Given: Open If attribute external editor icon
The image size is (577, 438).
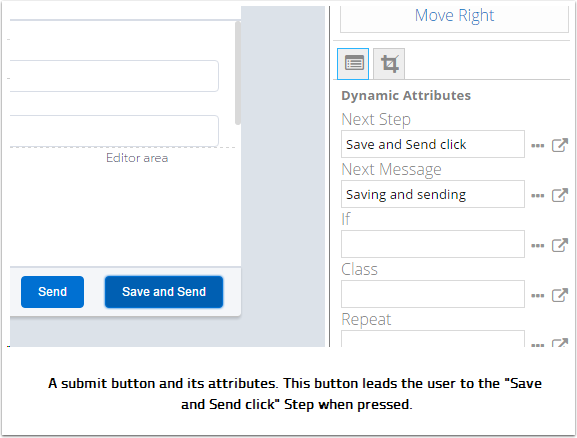Looking at the screenshot, I should point(560,245).
